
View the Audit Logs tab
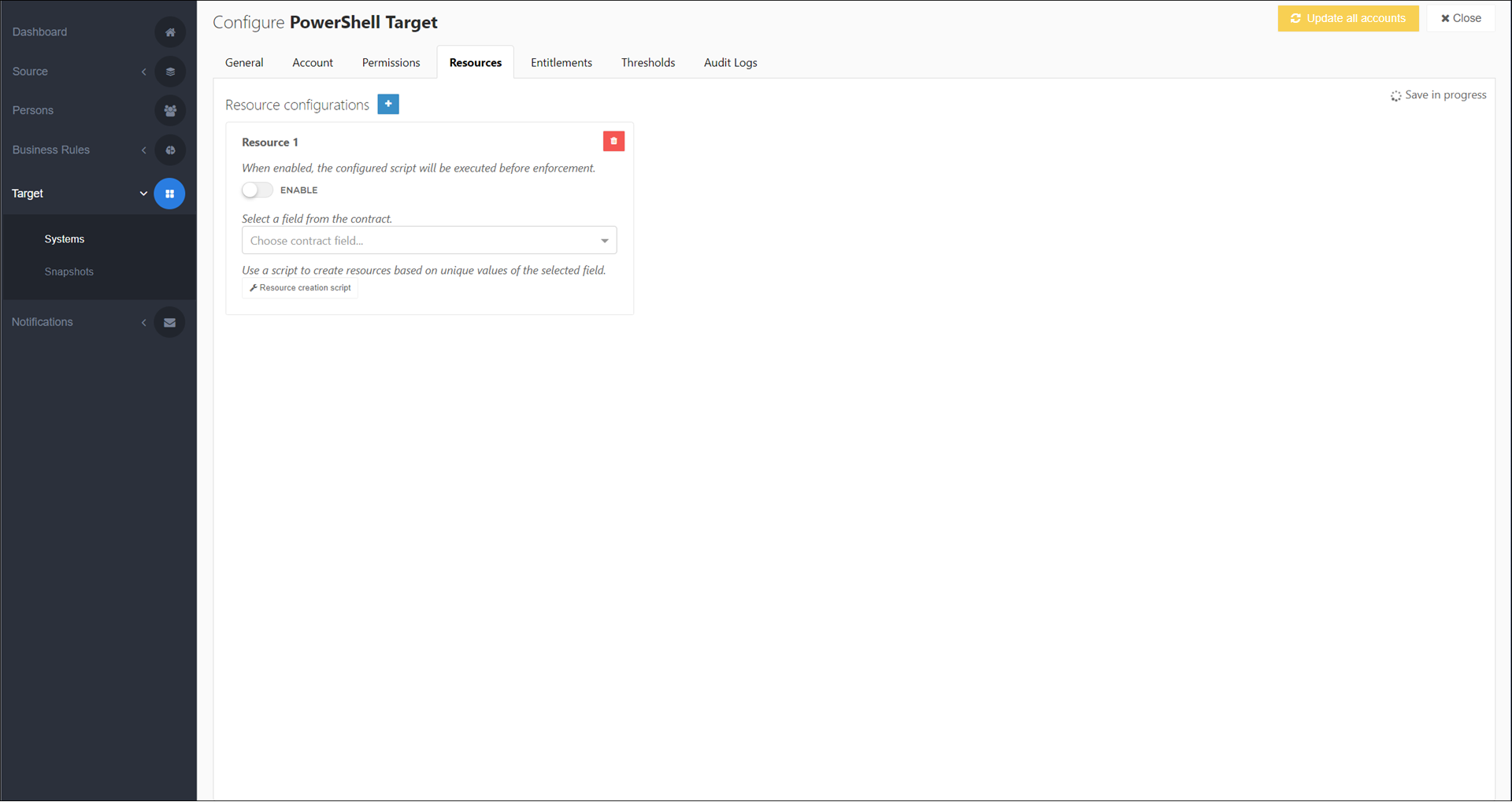731,63
